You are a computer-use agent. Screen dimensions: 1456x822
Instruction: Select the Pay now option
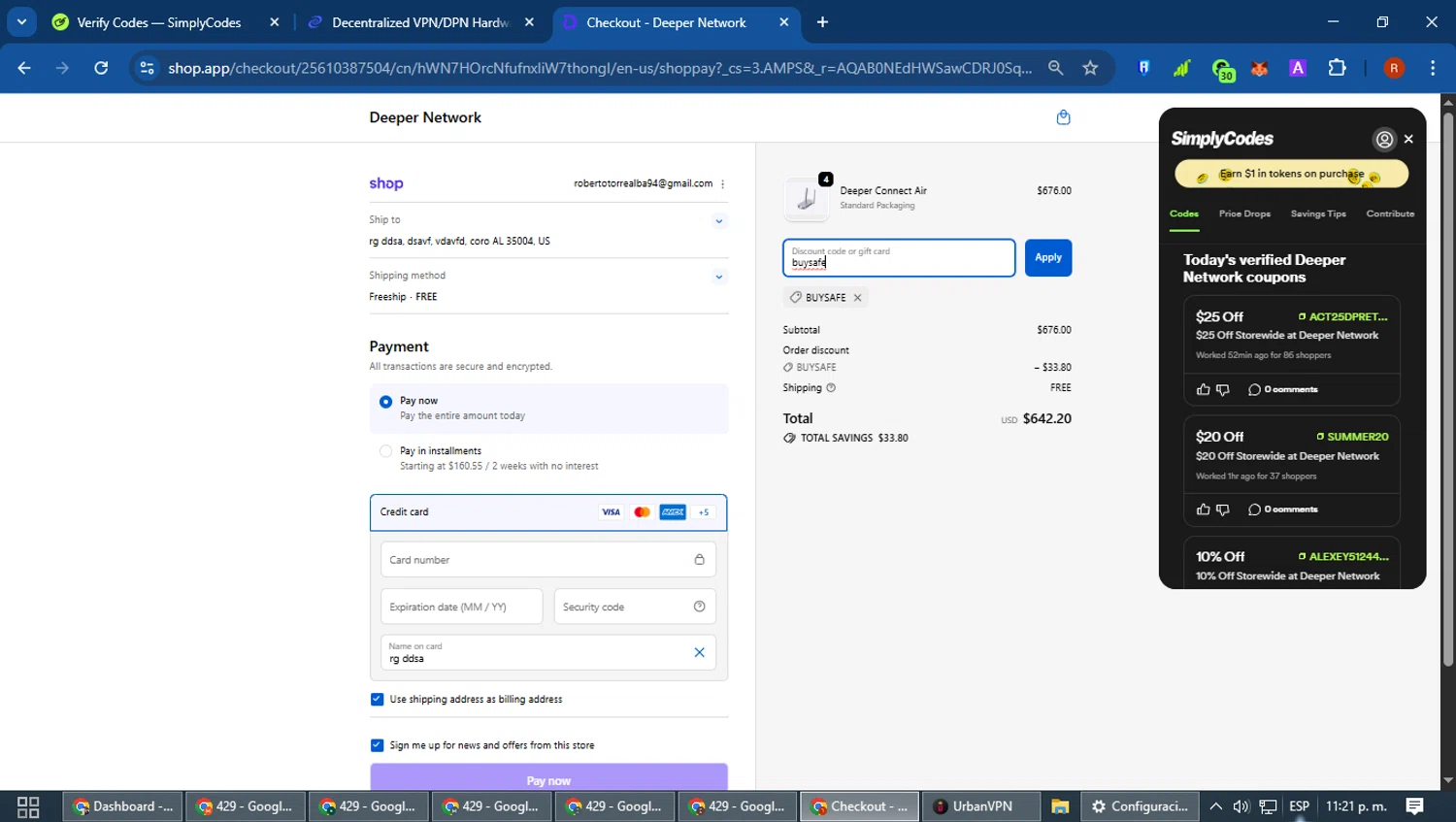(x=386, y=401)
